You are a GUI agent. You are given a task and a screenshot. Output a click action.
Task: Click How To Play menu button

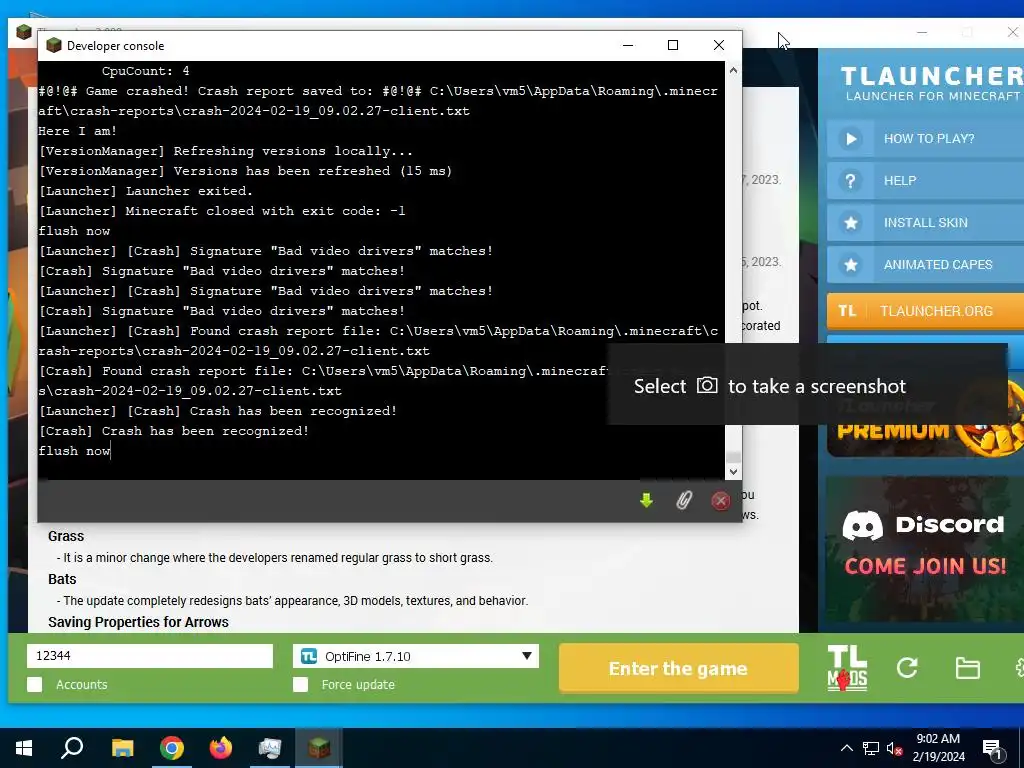(925, 138)
